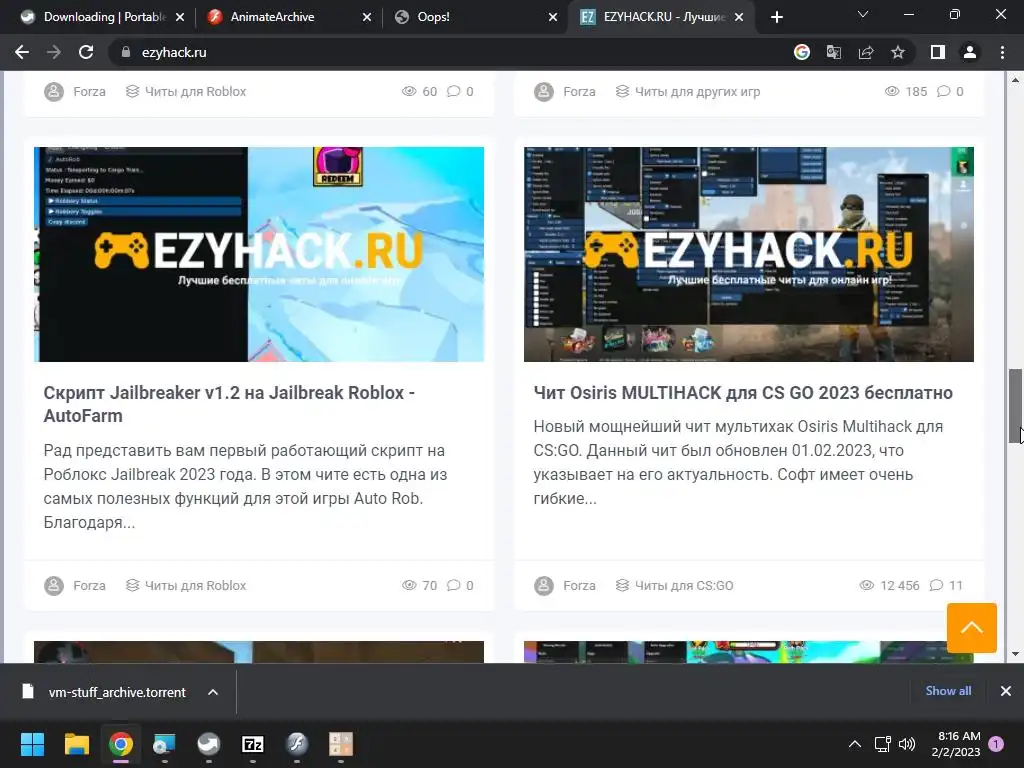Viewport: 1024px width, 768px height.
Task: Close the AnimateArchive tab
Action: point(366,17)
